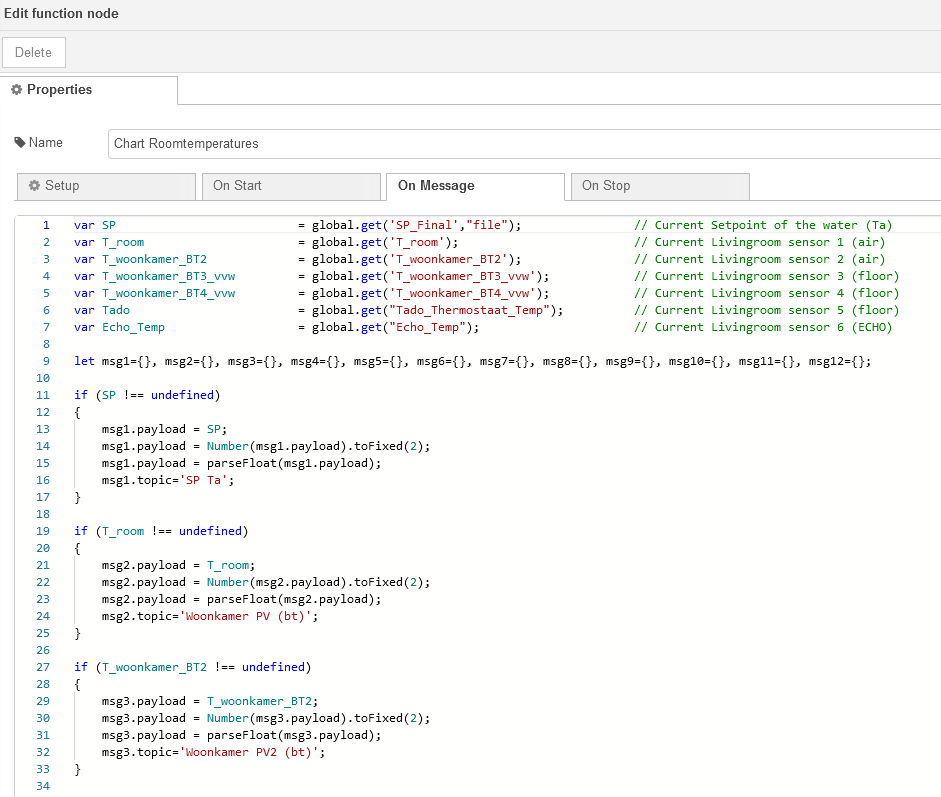Click the gear icon on the Properties tab
This screenshot has height=797, width=941.
coord(18,90)
